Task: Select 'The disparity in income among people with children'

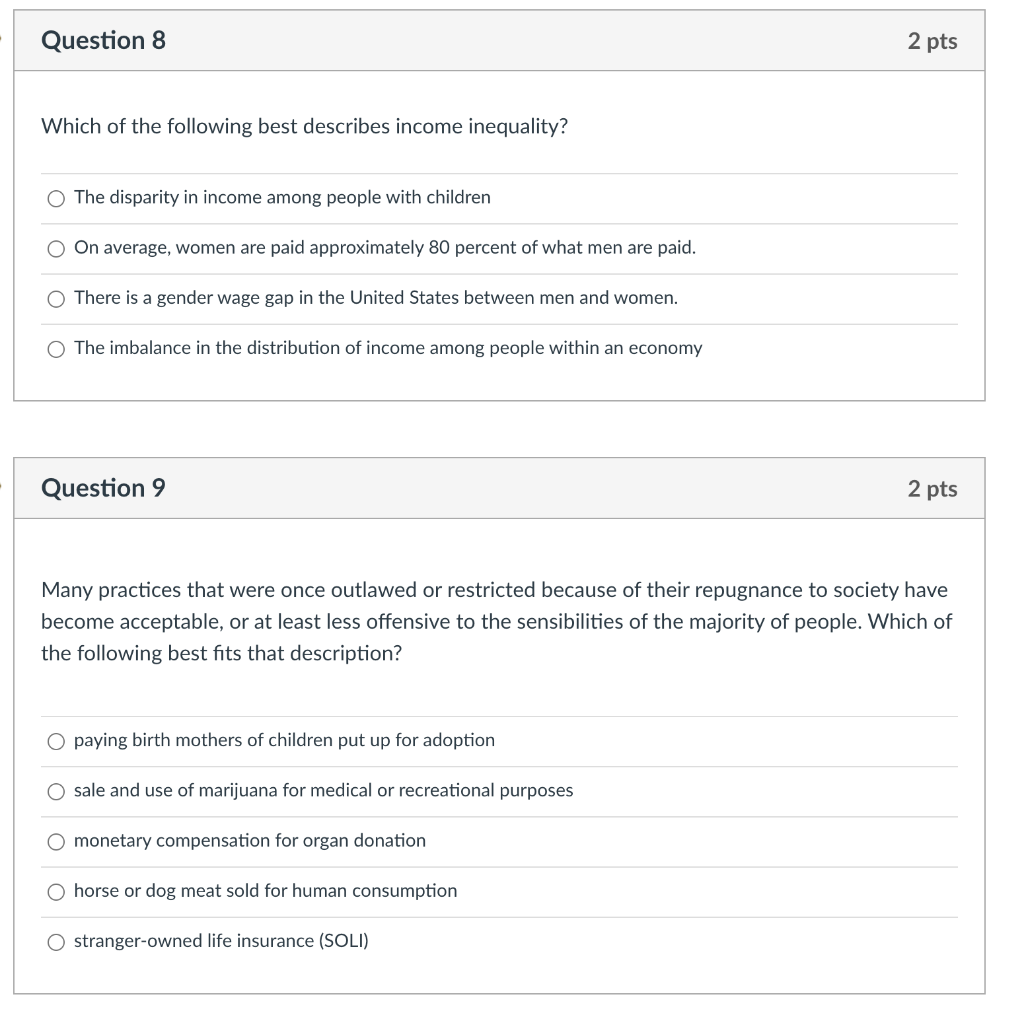Action: pyautogui.click(x=57, y=198)
